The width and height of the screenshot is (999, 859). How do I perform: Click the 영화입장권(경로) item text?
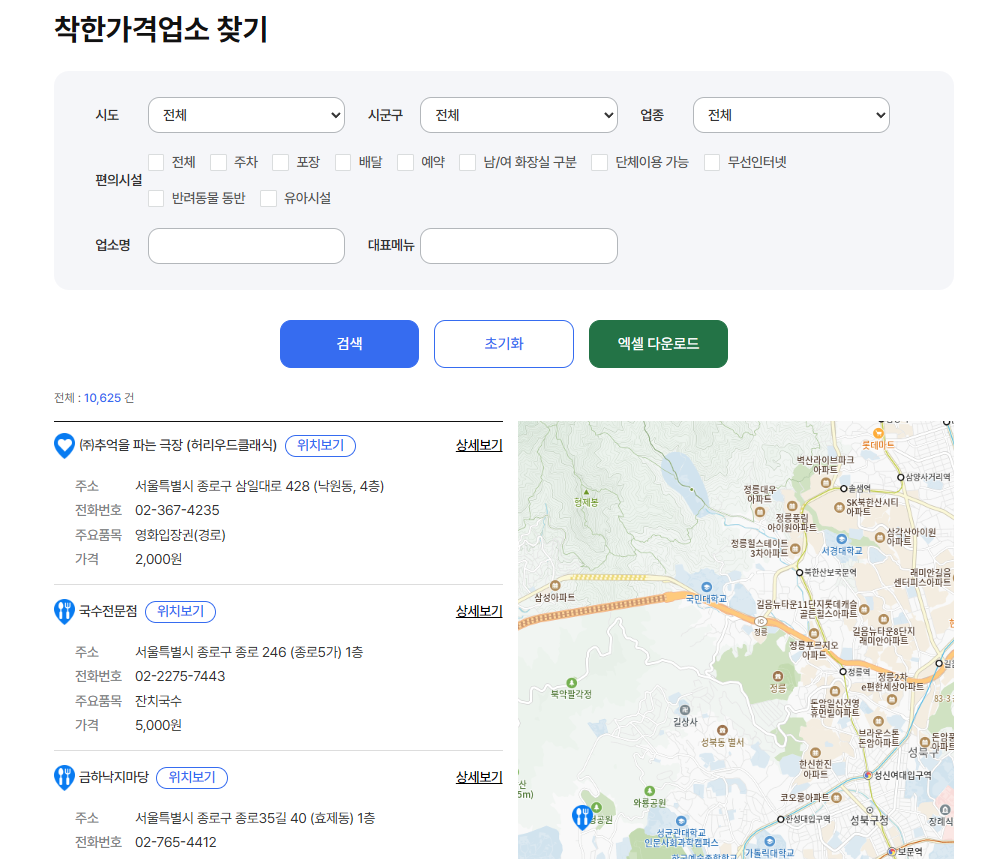click(x=180, y=535)
